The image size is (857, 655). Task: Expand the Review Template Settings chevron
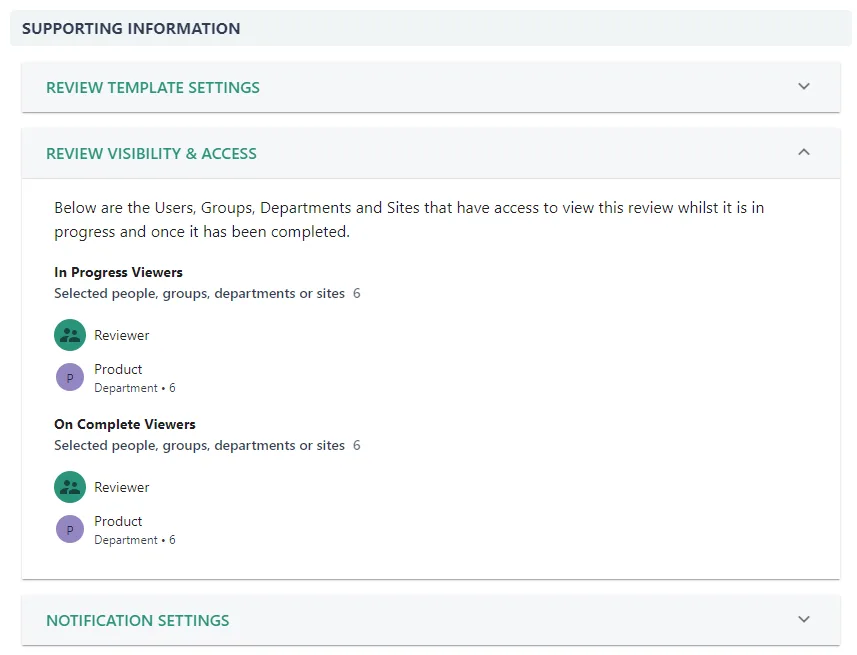[803, 86]
